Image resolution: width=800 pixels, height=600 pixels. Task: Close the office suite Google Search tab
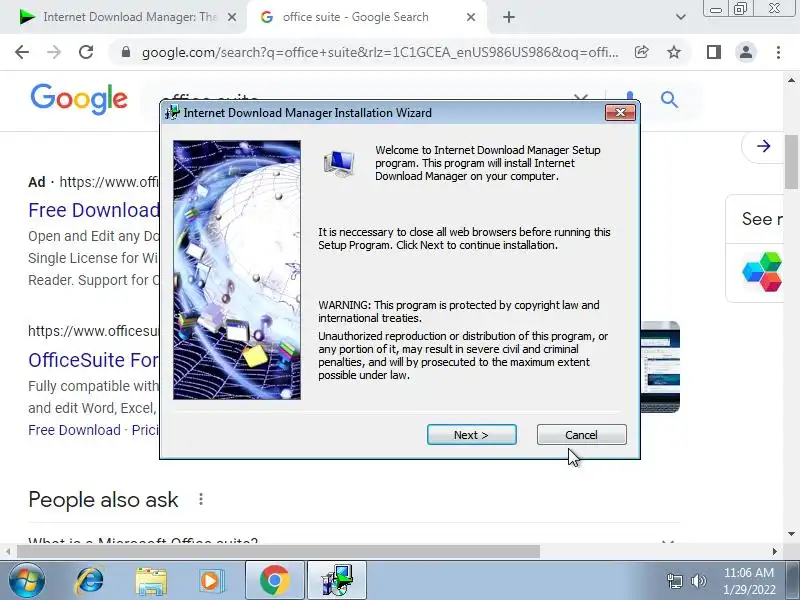[471, 17]
